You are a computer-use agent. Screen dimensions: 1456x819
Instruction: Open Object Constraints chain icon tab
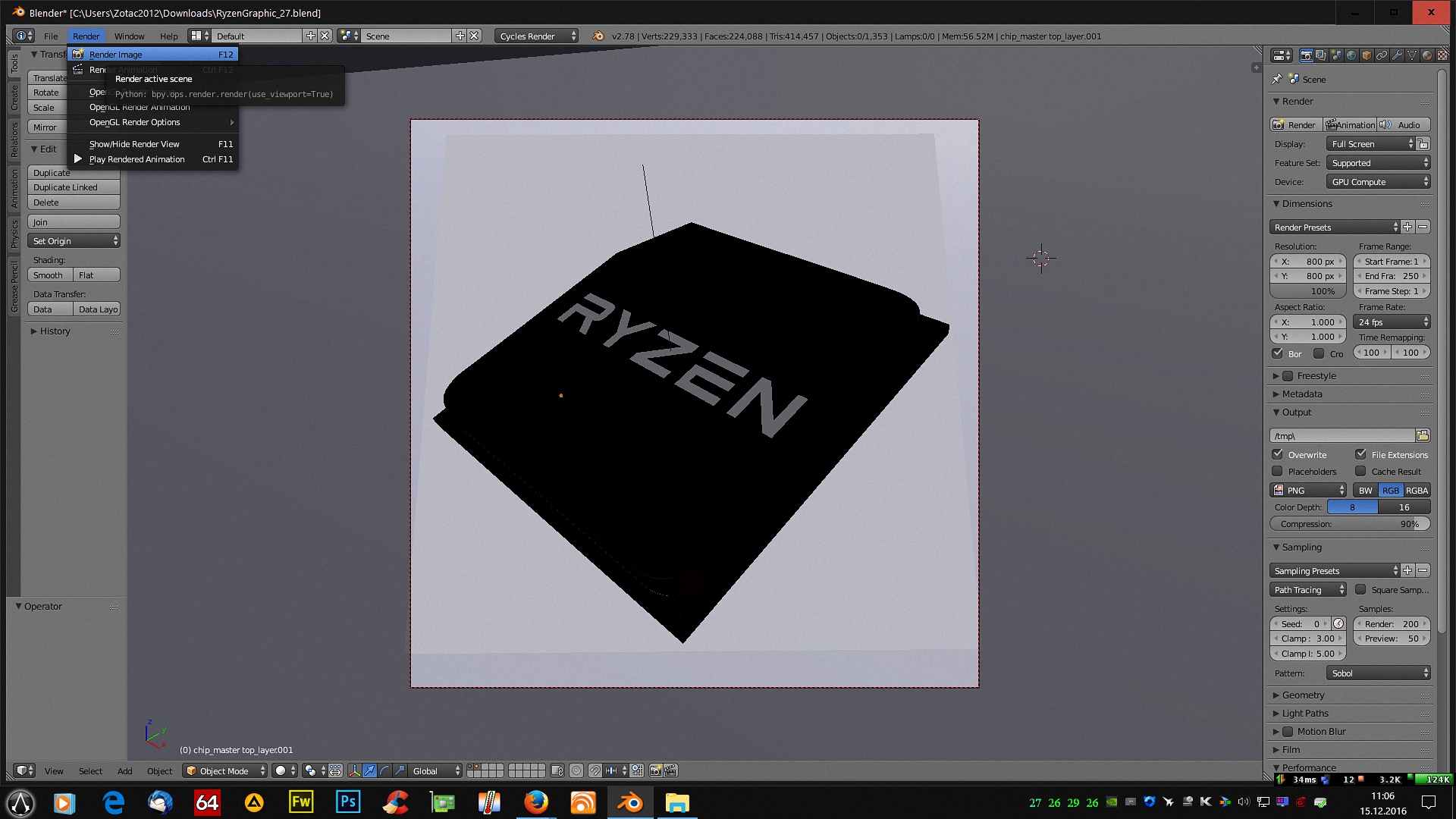[1382, 55]
